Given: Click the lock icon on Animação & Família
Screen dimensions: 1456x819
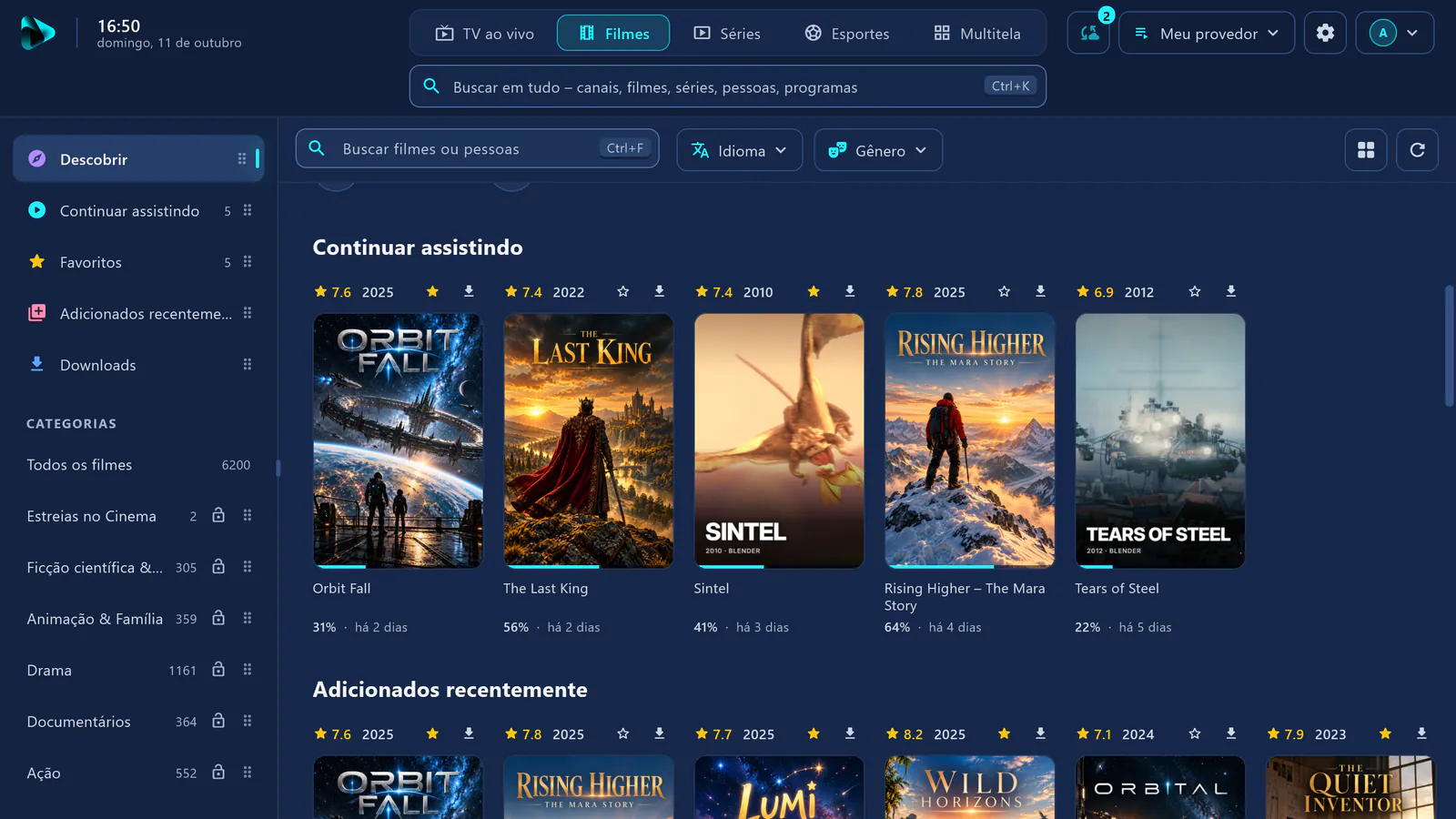Looking at the screenshot, I should coord(218,618).
